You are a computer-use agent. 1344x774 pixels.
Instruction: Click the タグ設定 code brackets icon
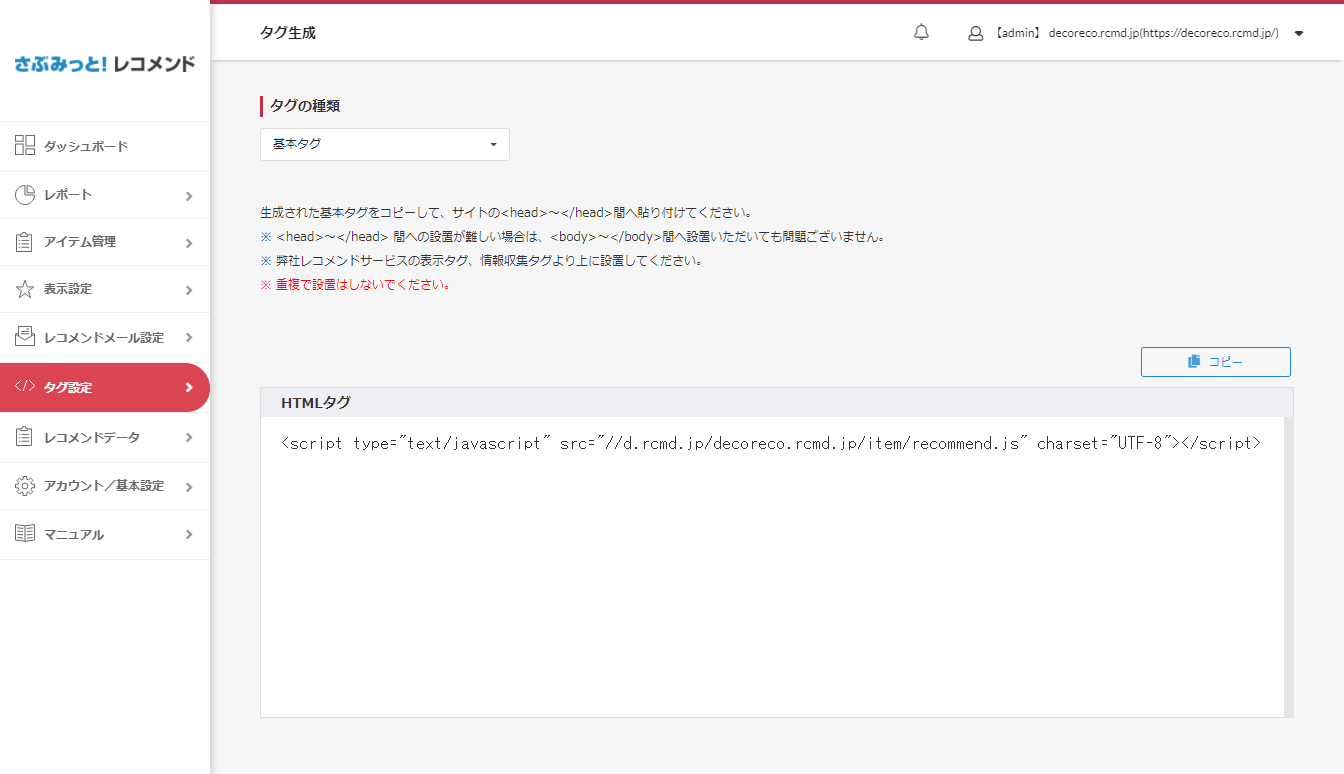[x=25, y=387]
